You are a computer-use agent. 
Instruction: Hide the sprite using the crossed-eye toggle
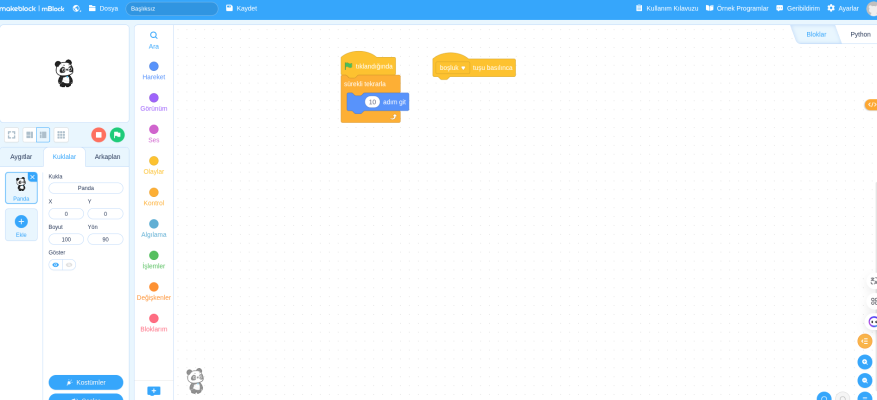coord(69,265)
